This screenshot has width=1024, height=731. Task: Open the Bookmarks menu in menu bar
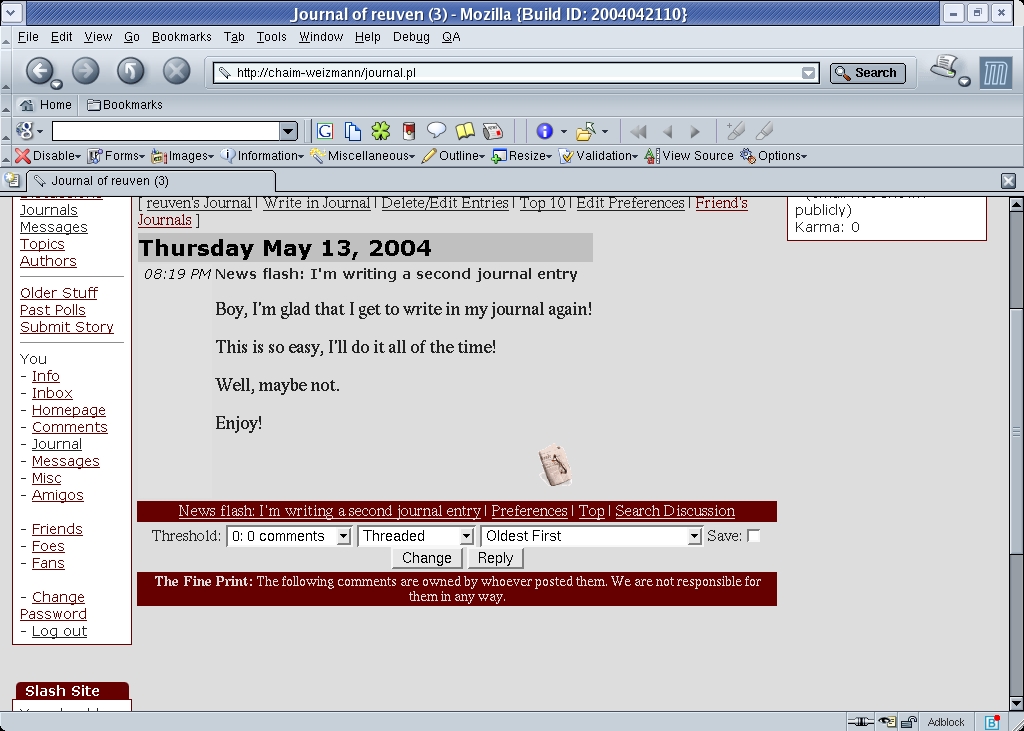(181, 37)
